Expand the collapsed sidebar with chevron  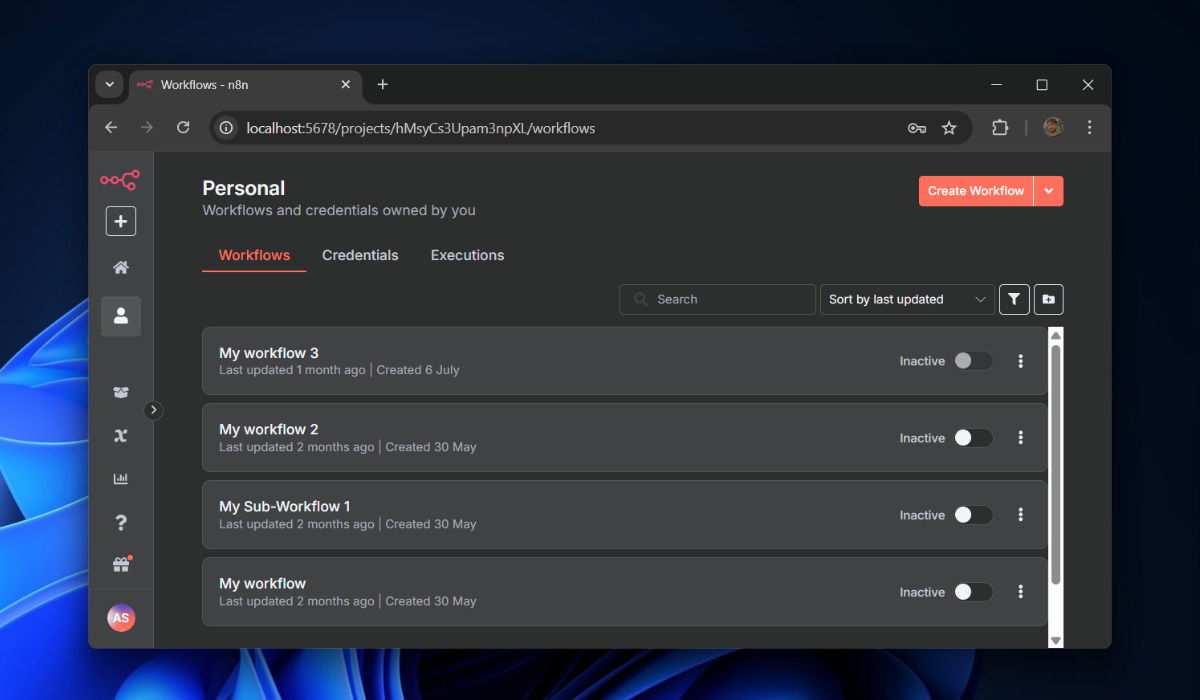pos(153,410)
